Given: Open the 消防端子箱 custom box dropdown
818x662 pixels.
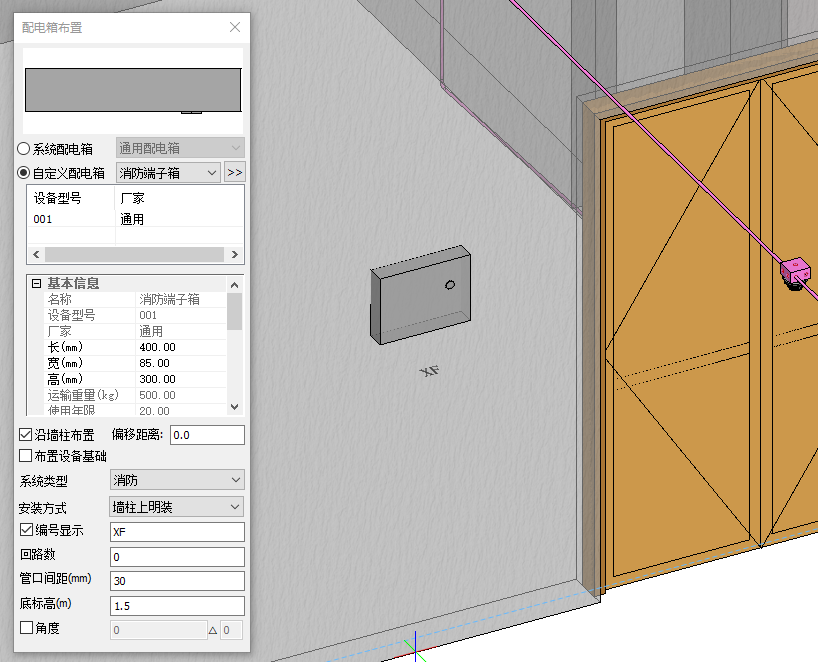Looking at the screenshot, I should (168, 173).
